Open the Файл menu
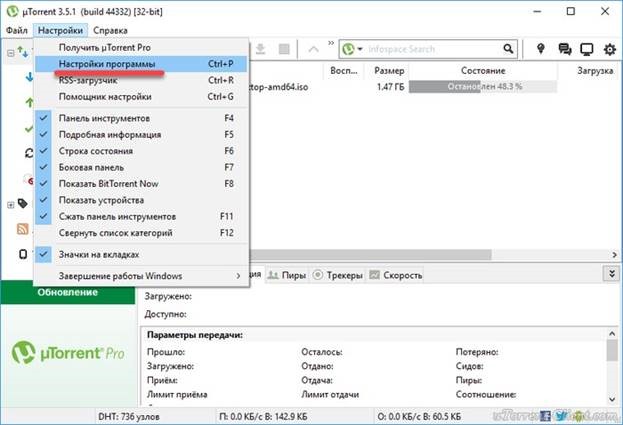Viewport: 623px width, 425px height. click(x=17, y=30)
